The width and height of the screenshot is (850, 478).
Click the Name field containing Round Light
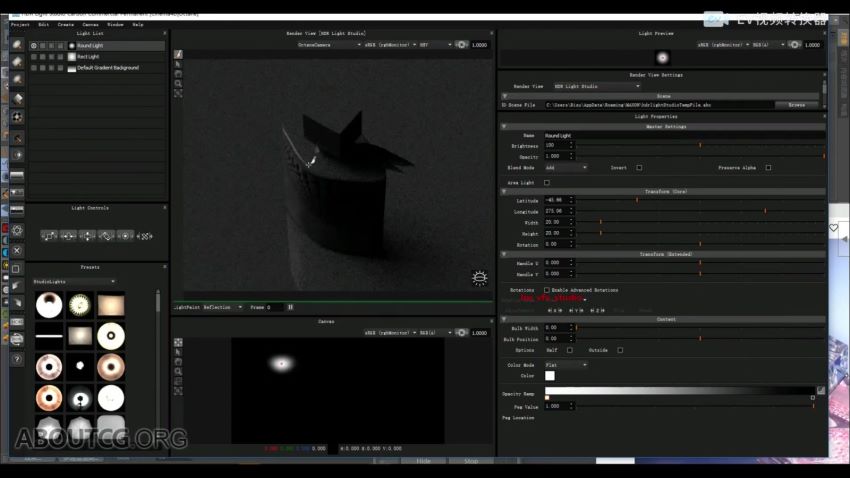pos(684,135)
